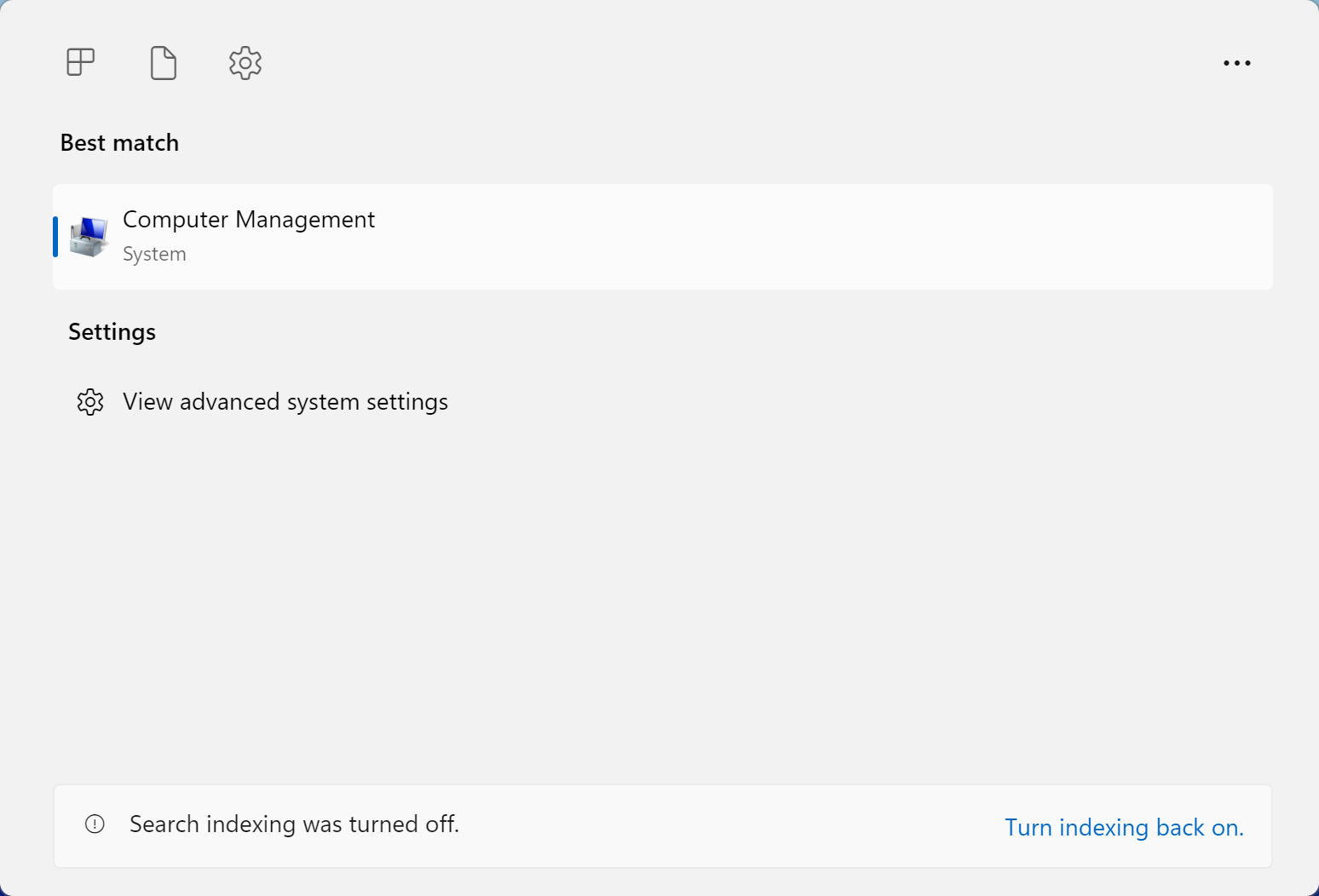The width and height of the screenshot is (1319, 896).
Task: Open the Apps filter icon
Action: click(81, 62)
